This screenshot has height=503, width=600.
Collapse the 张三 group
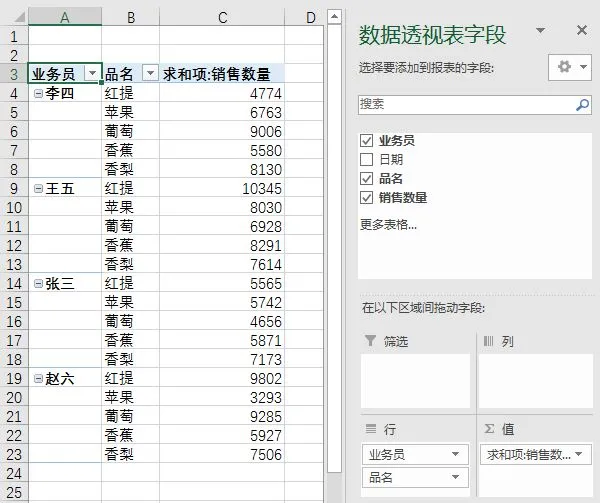click(x=38, y=283)
